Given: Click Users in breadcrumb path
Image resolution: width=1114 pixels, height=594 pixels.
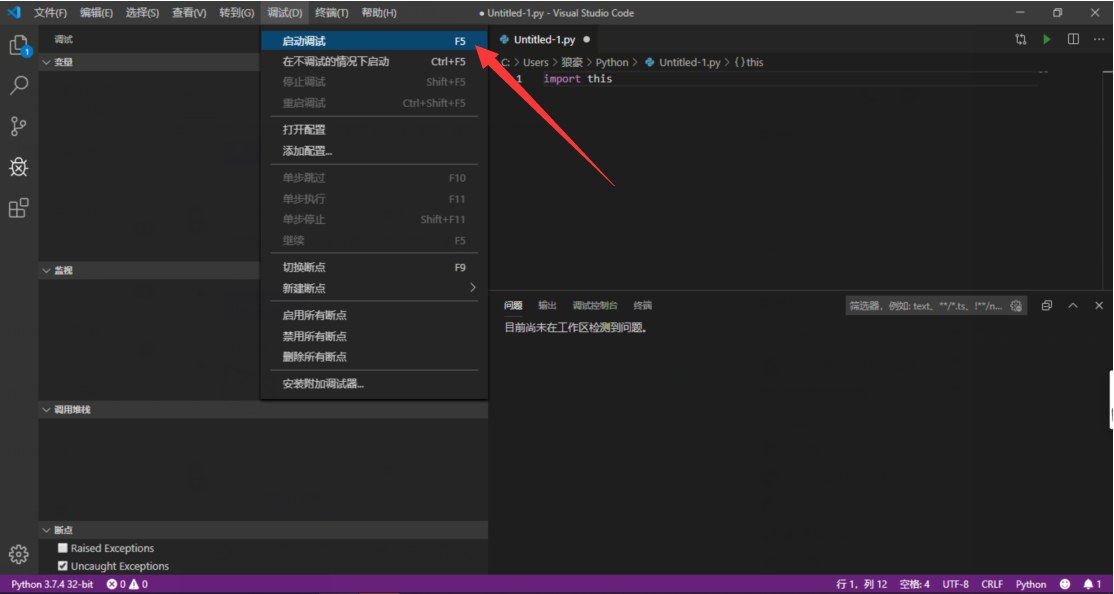Looking at the screenshot, I should (x=536, y=62).
